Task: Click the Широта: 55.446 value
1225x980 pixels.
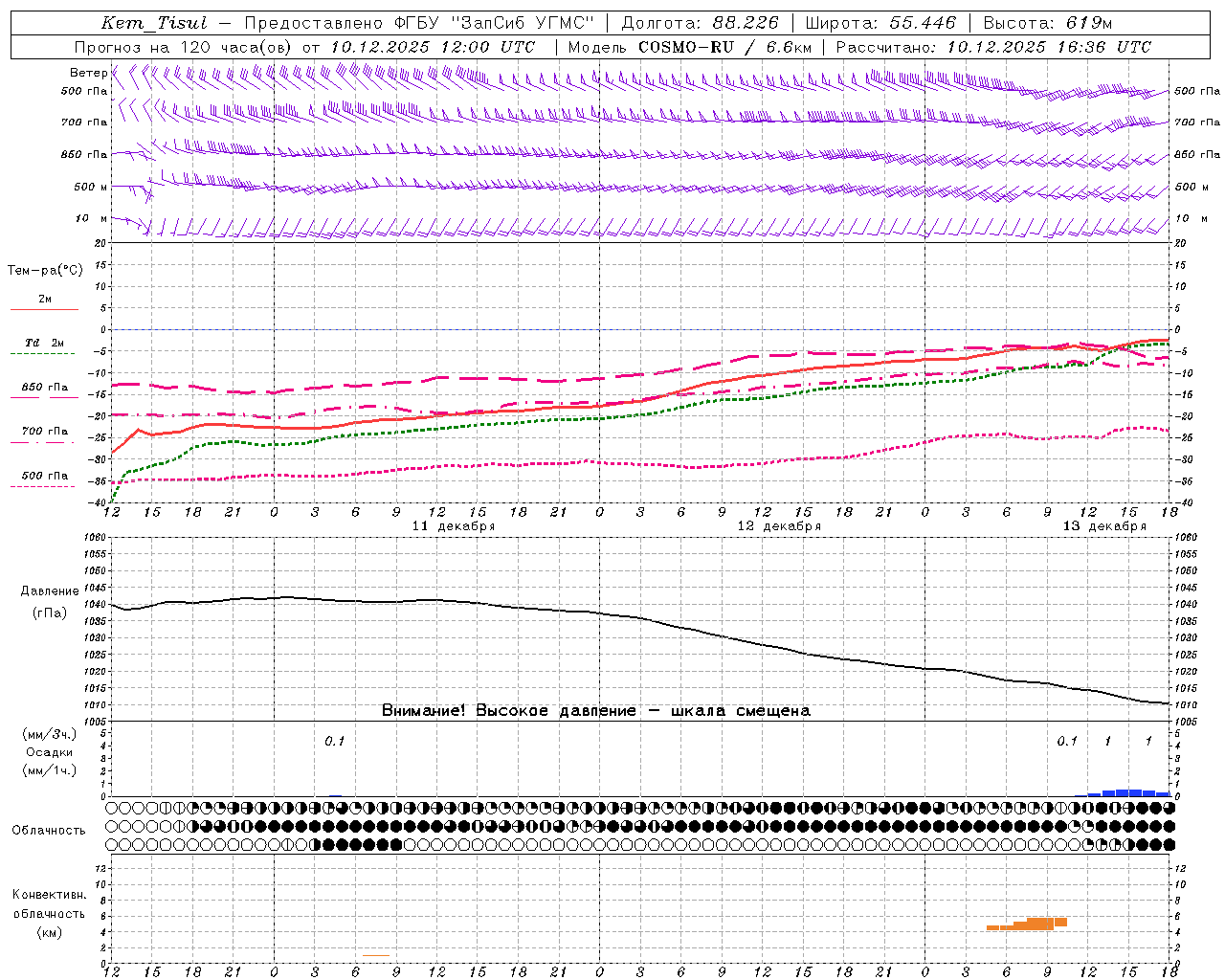Action: point(880,23)
